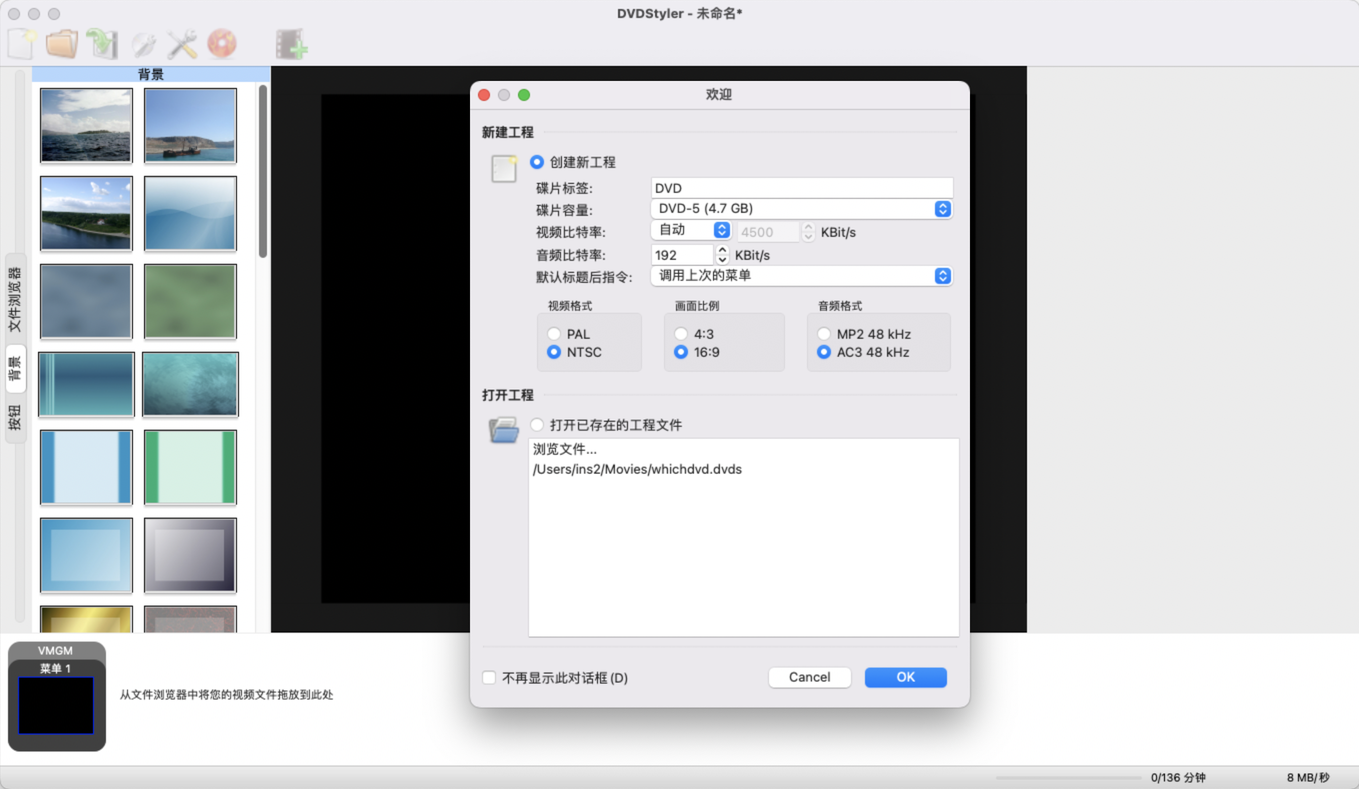Click the 画面比例 group label
Viewport: 1359px width, 789px height.
tap(697, 306)
